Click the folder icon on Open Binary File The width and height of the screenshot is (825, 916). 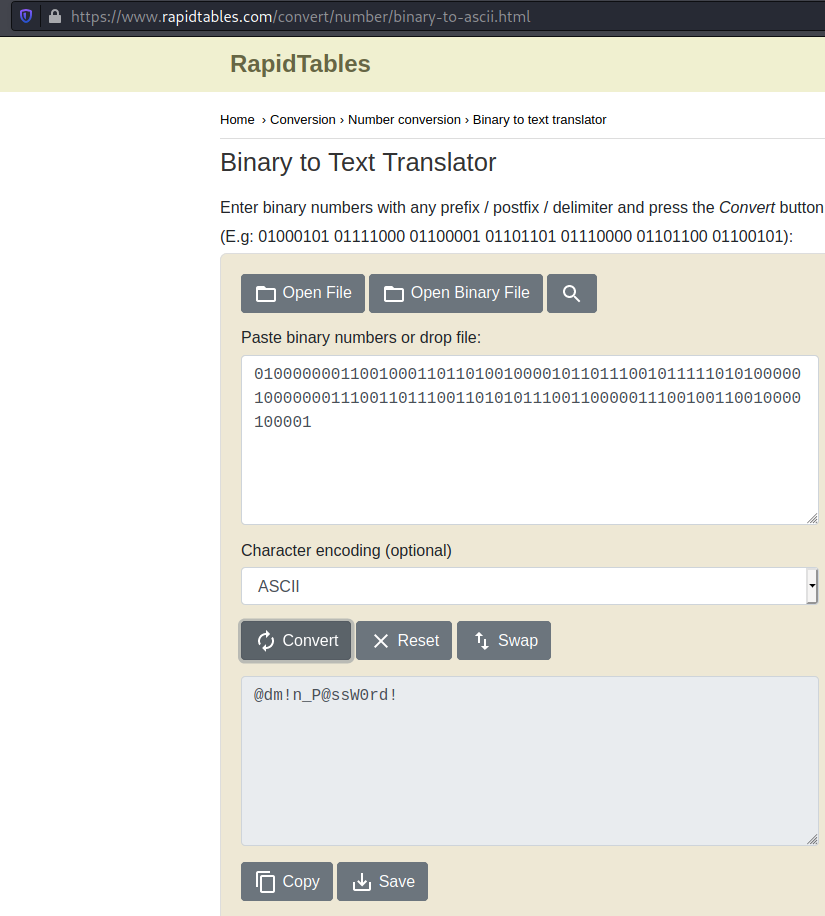coord(393,293)
